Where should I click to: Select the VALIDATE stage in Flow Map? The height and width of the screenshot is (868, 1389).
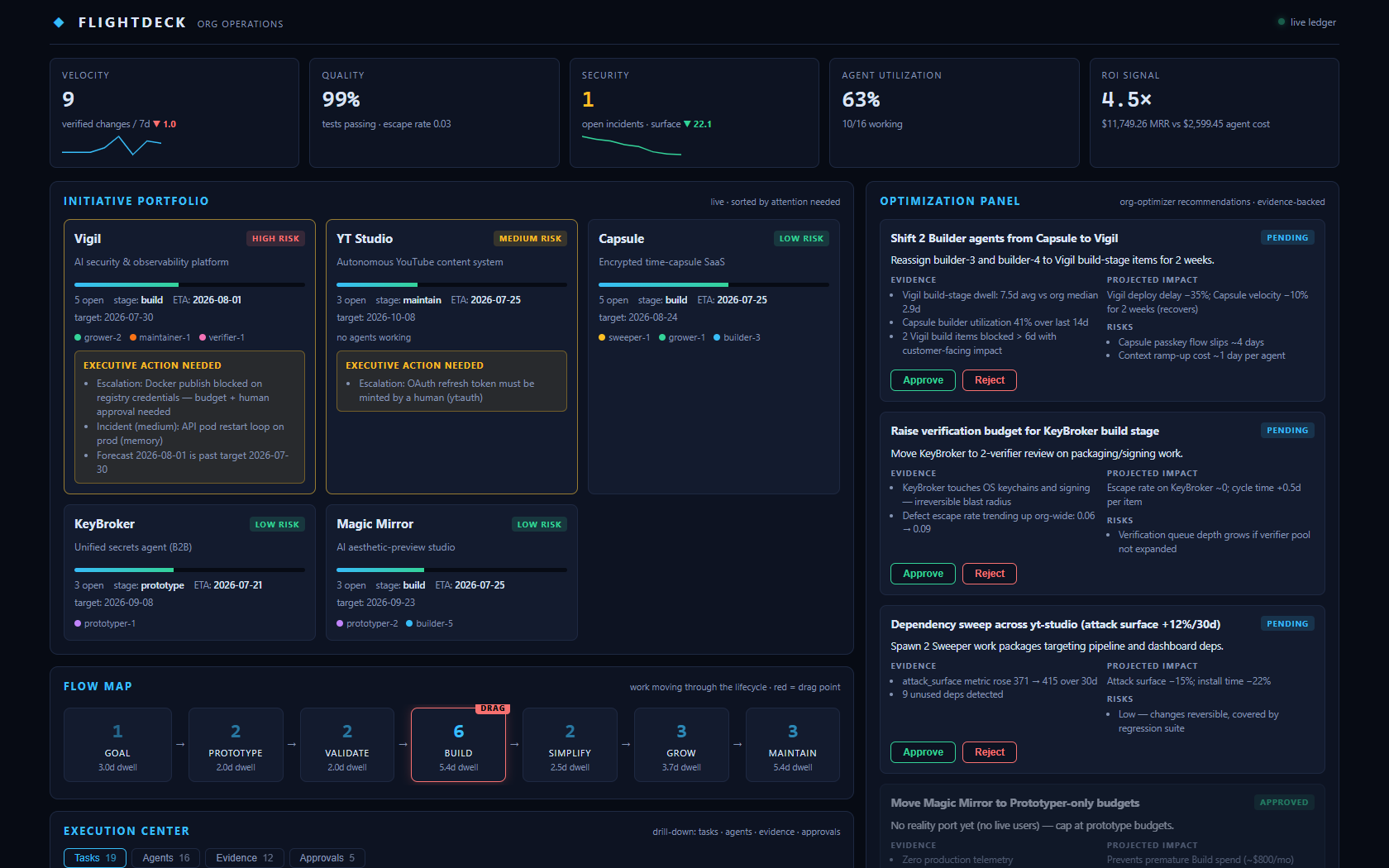347,745
